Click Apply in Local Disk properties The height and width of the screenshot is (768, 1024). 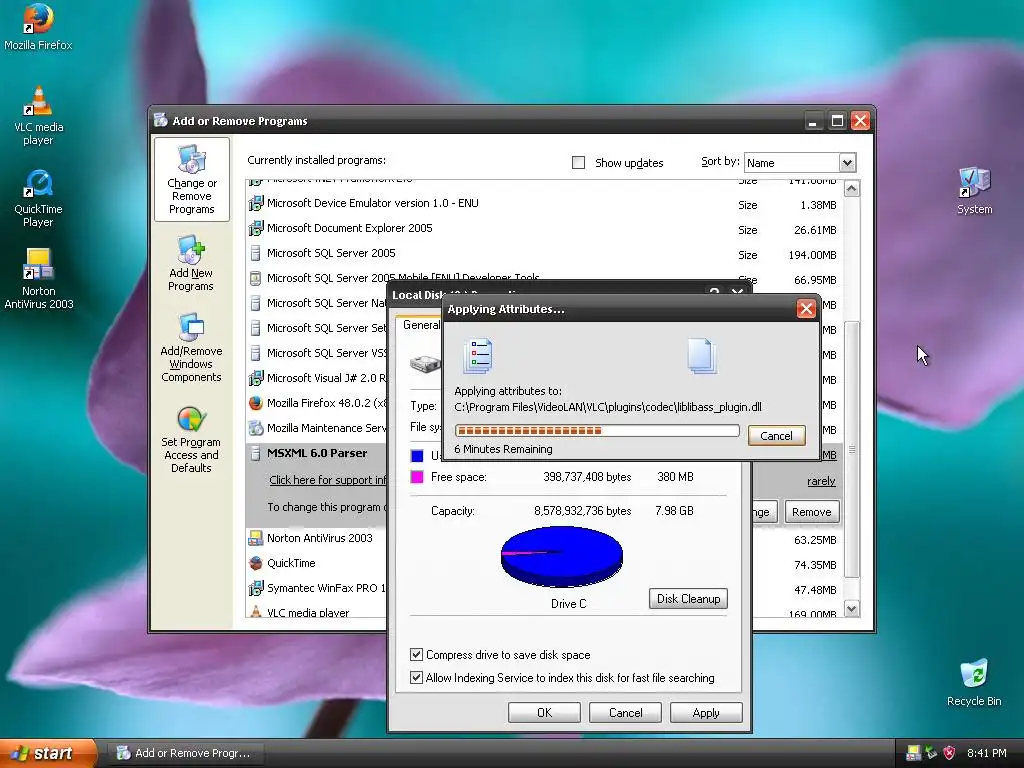pyautogui.click(x=706, y=712)
